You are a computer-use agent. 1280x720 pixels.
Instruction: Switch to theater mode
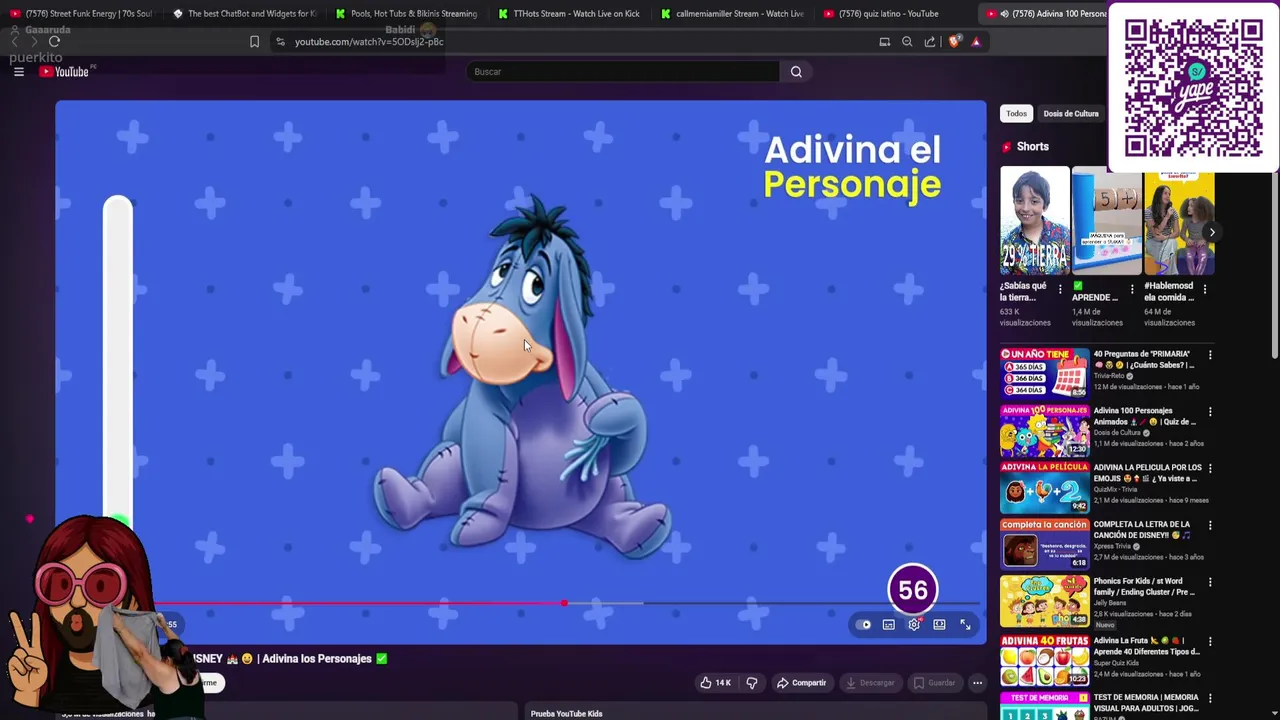pyautogui.click(x=939, y=625)
